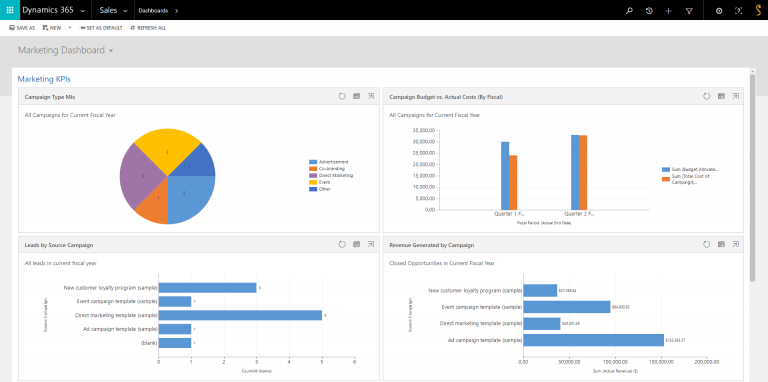The height and width of the screenshot is (382, 768).
Task: Click the dashboard vertical scrollbar thumb
Action: tap(752, 177)
